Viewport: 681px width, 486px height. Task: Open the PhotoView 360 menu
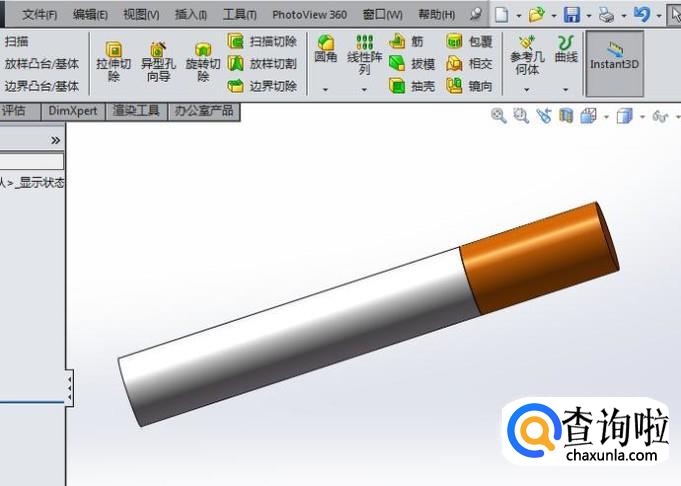(309, 15)
